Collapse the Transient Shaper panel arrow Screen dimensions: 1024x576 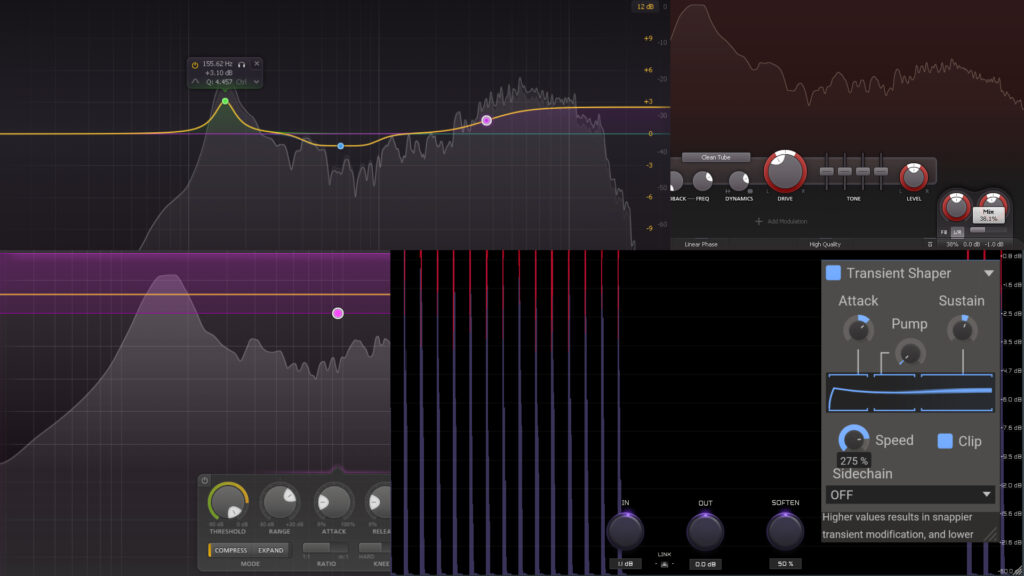pyautogui.click(x=989, y=273)
